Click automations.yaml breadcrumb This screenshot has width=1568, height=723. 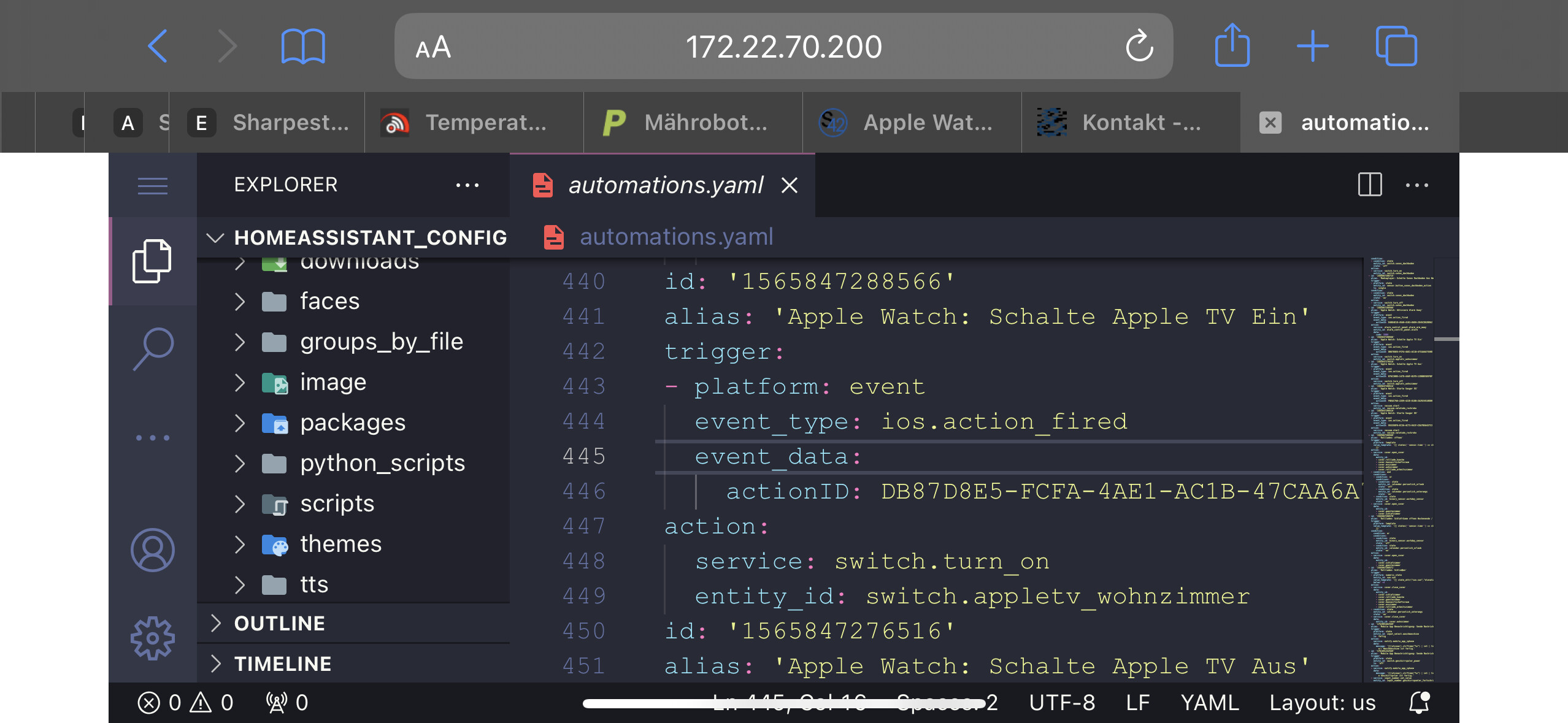[676, 237]
